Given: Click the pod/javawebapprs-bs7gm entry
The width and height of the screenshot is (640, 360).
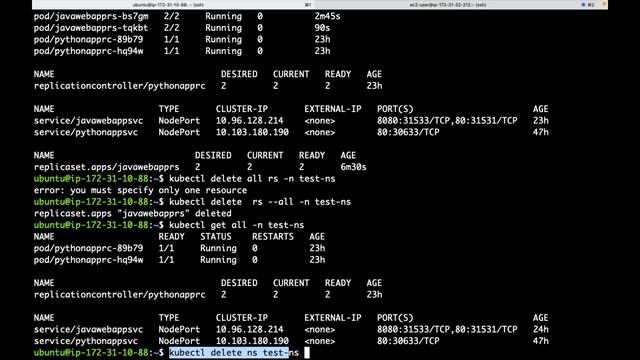Looking at the screenshot, I should (x=91, y=16).
